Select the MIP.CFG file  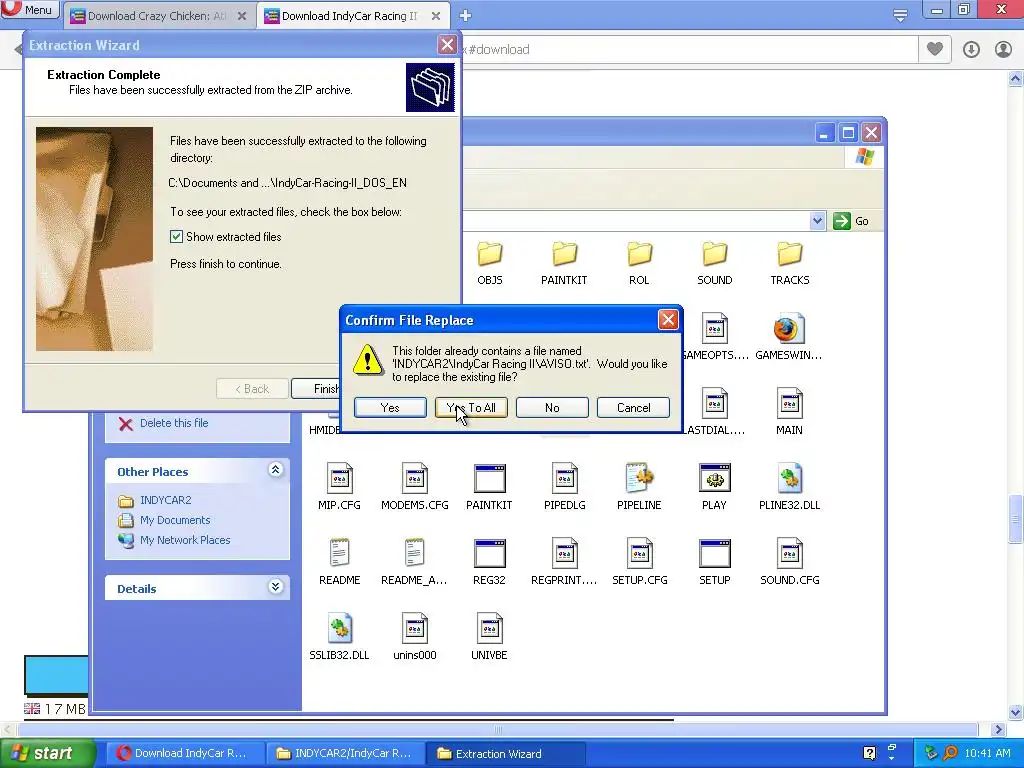340,486
